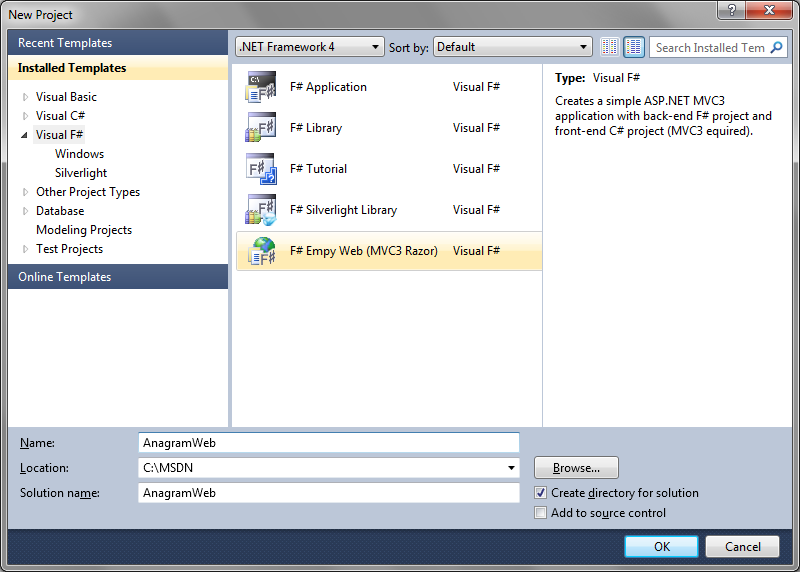Click the Cancel button
800x572 pixels.
pyautogui.click(x=742, y=546)
